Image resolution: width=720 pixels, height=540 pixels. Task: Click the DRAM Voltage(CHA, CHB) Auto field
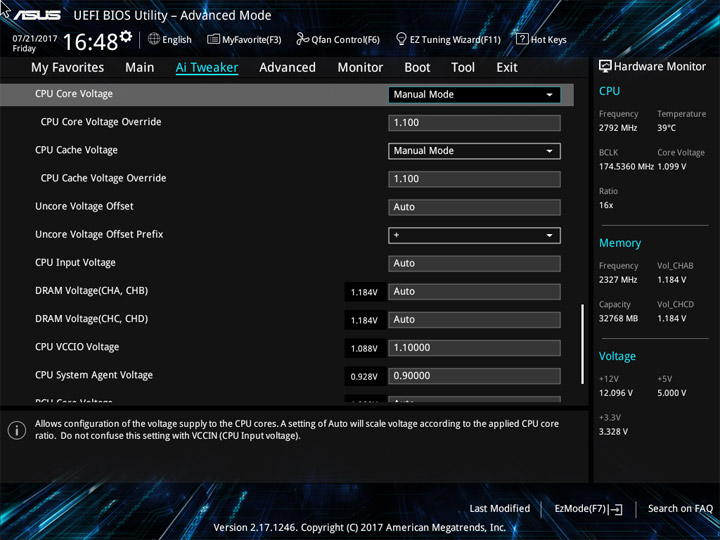(474, 292)
